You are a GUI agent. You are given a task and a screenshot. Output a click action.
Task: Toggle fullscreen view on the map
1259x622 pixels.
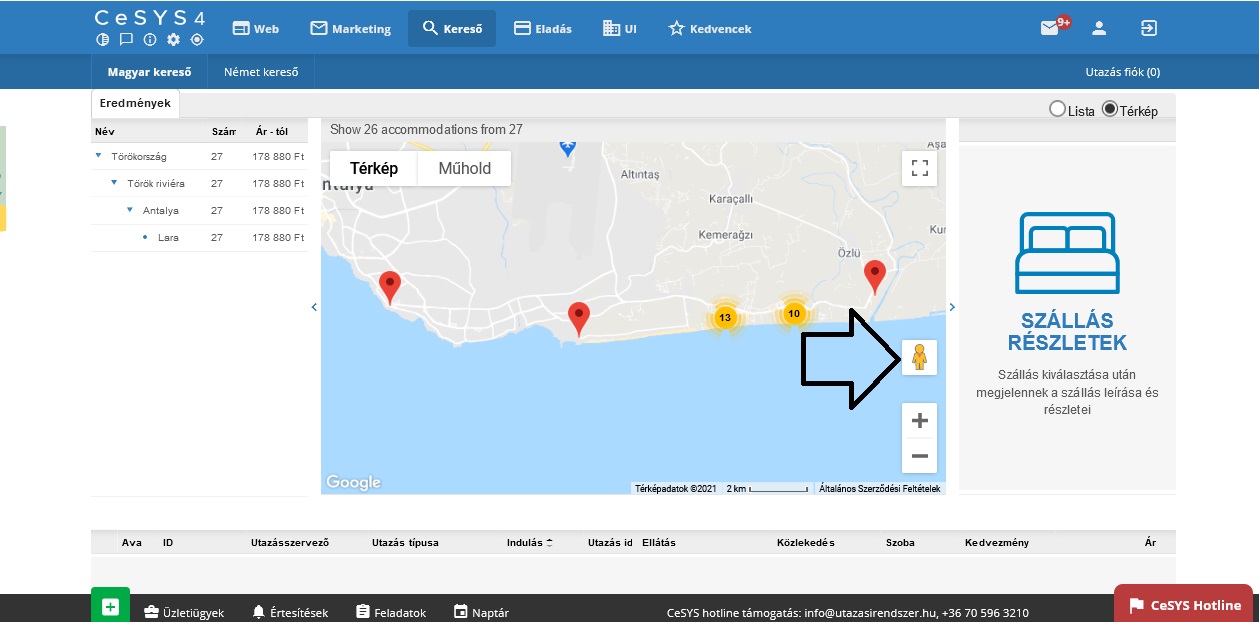pyautogui.click(x=919, y=168)
